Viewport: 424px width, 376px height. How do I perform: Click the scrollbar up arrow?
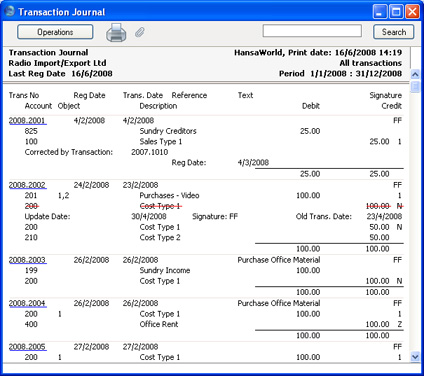click(415, 74)
